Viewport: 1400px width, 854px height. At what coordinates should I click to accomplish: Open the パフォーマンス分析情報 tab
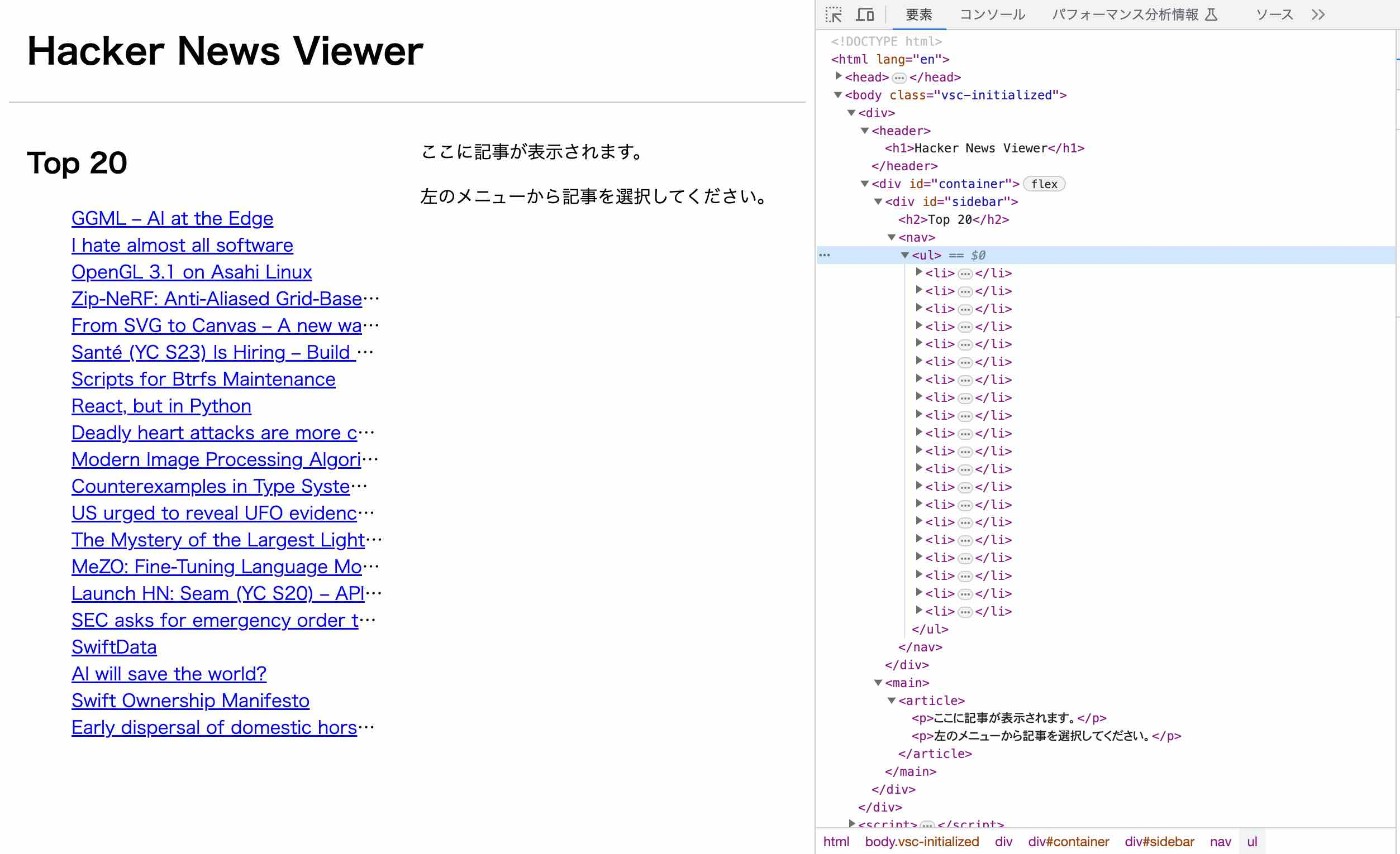pos(1134,14)
